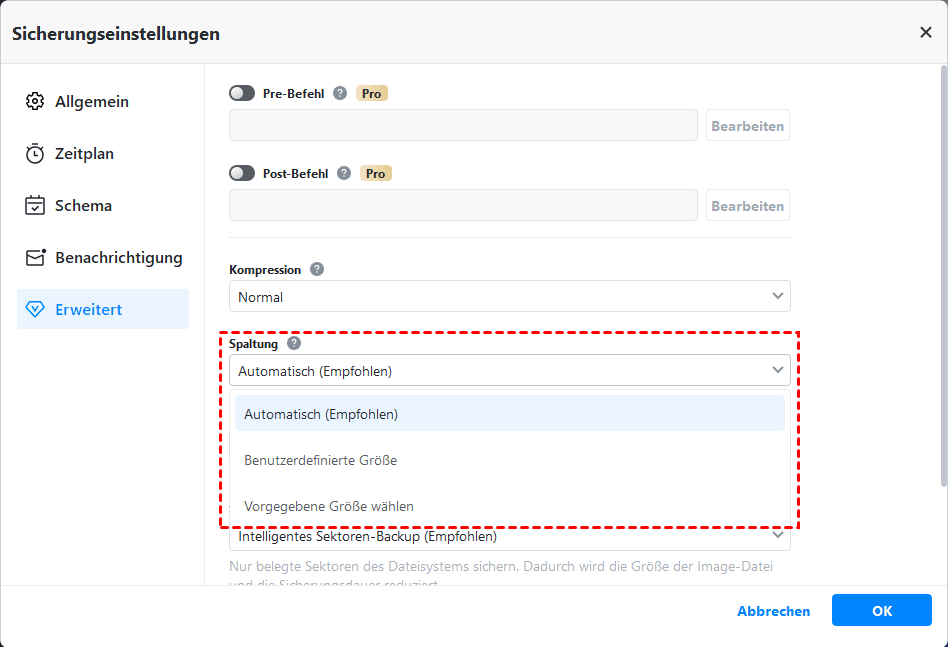Open the Kompression dropdown set to Normal

pyautogui.click(x=509, y=297)
